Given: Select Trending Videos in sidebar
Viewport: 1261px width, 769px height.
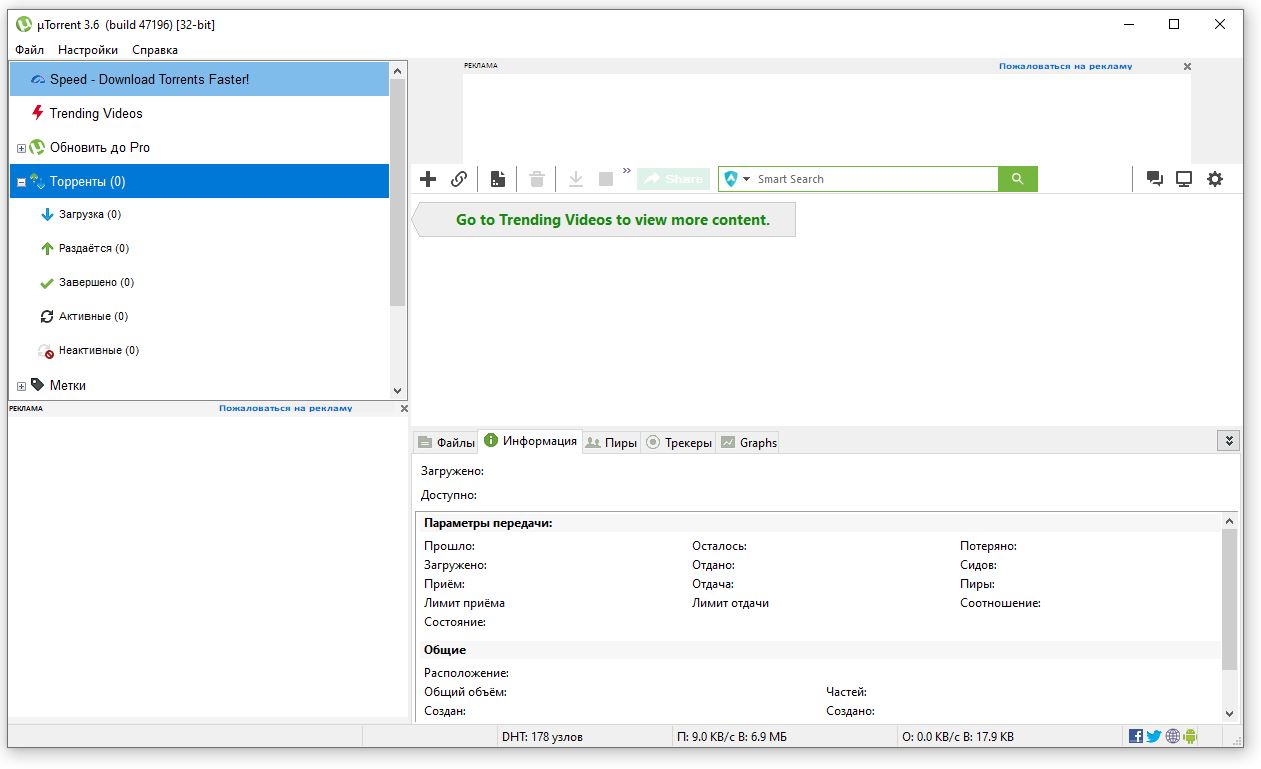Looking at the screenshot, I should click(199, 113).
